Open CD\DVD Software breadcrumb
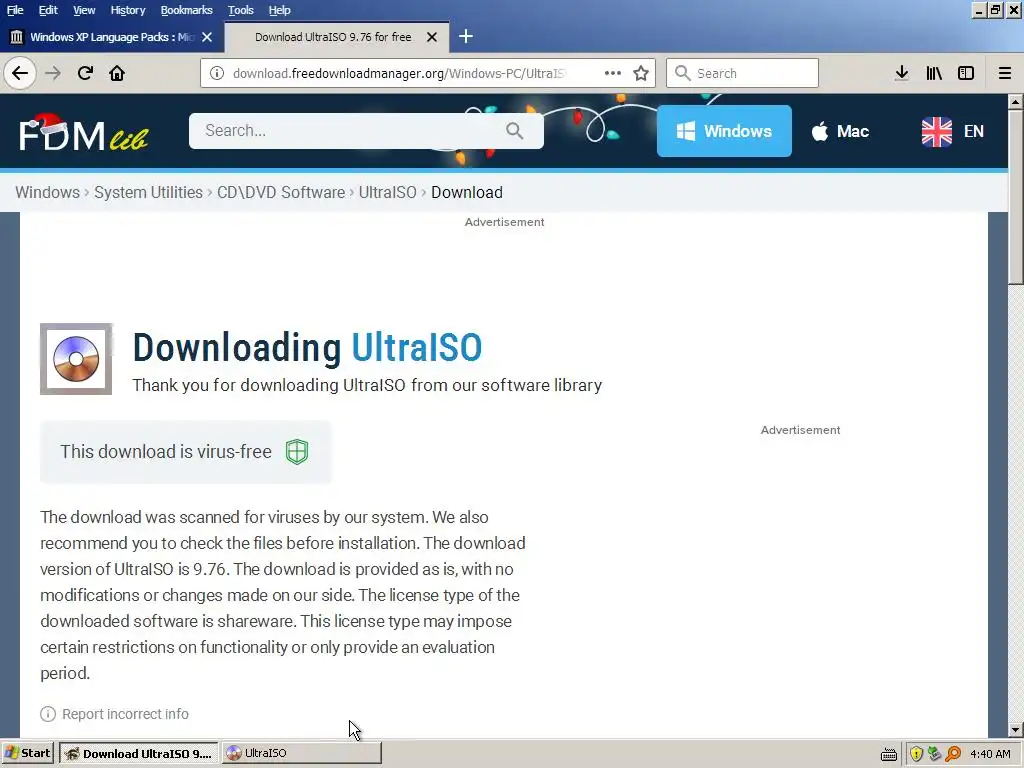The width and height of the screenshot is (1024, 768). click(x=281, y=192)
